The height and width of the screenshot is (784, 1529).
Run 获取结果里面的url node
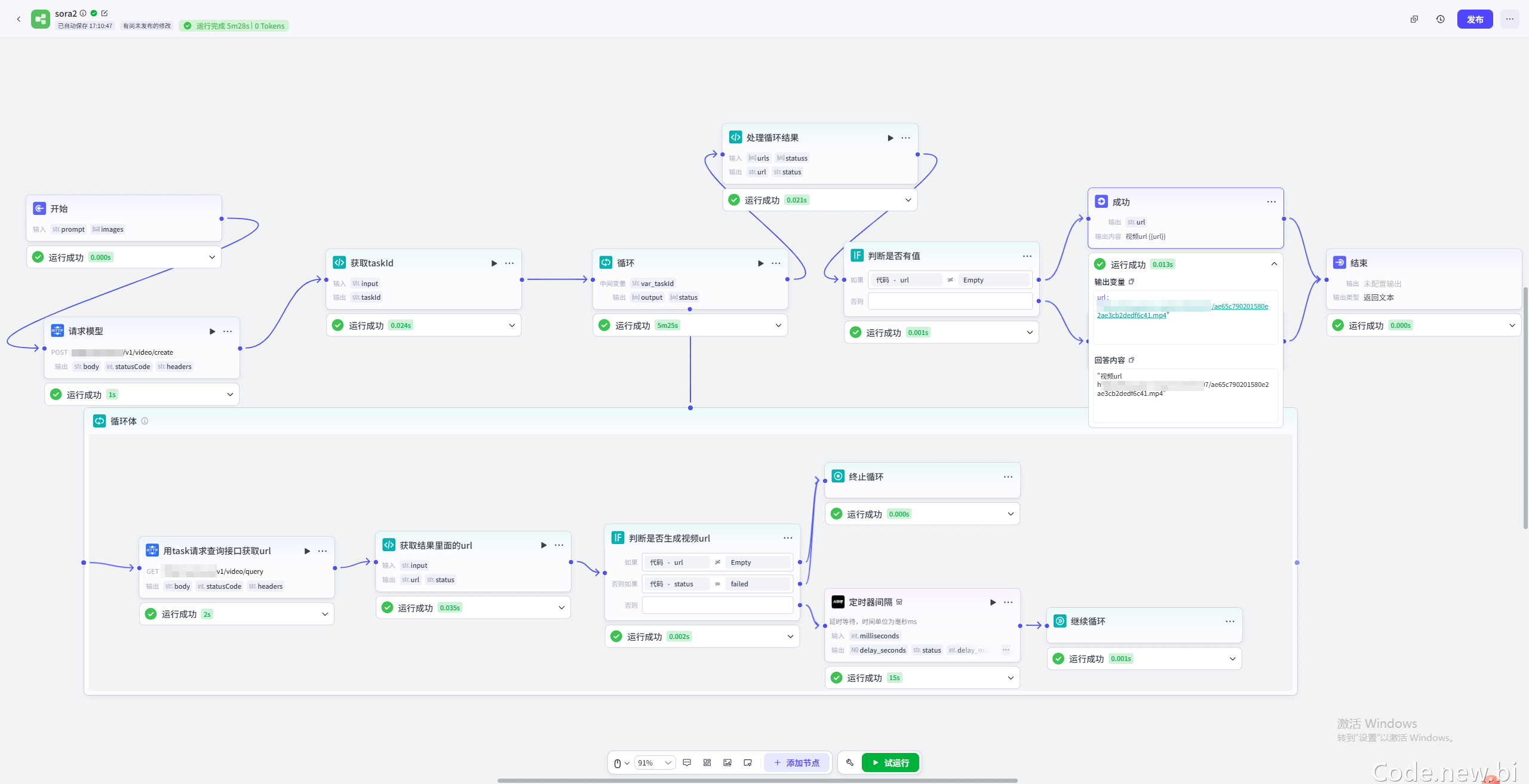pos(544,545)
